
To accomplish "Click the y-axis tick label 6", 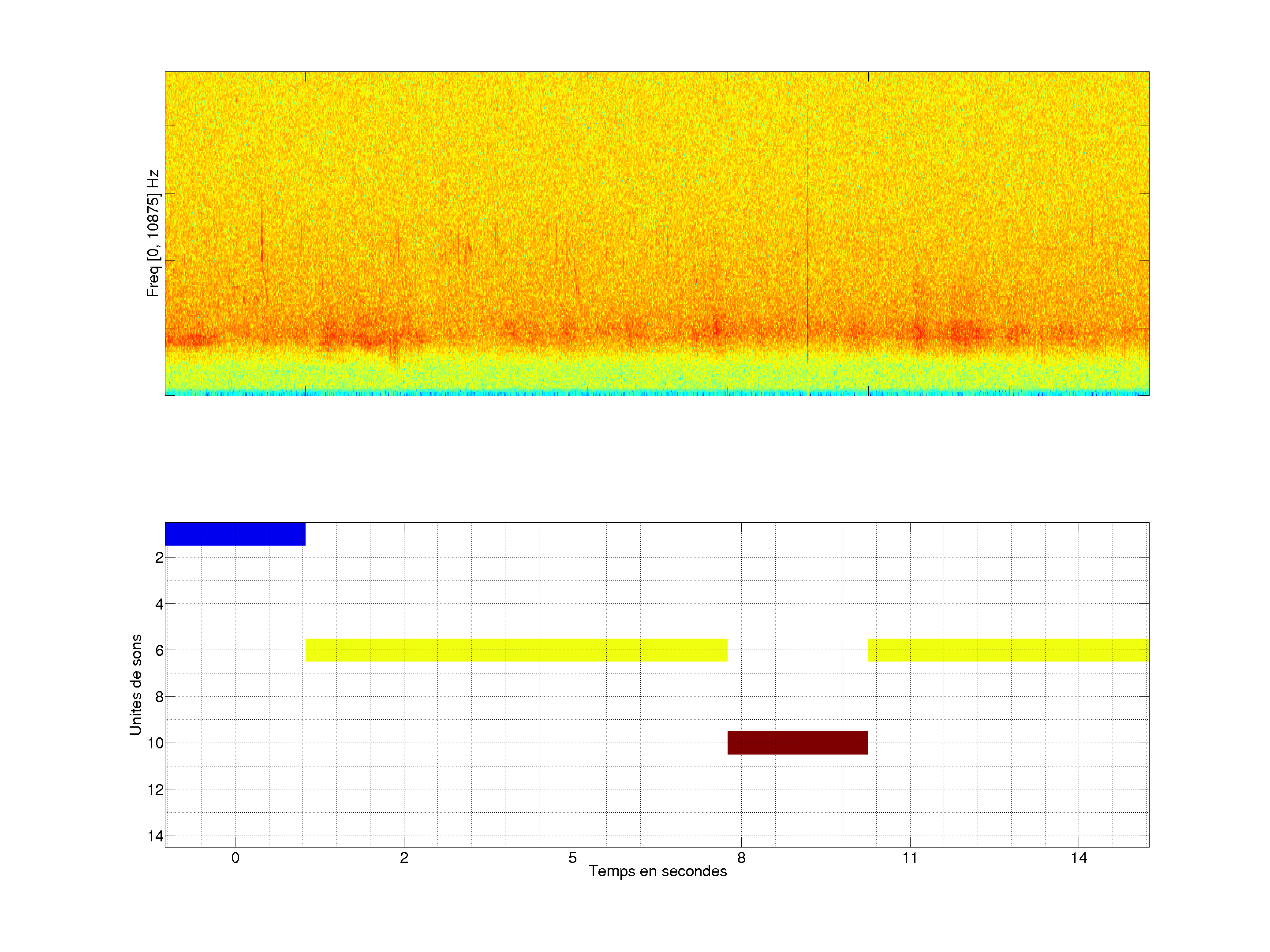I will (159, 651).
